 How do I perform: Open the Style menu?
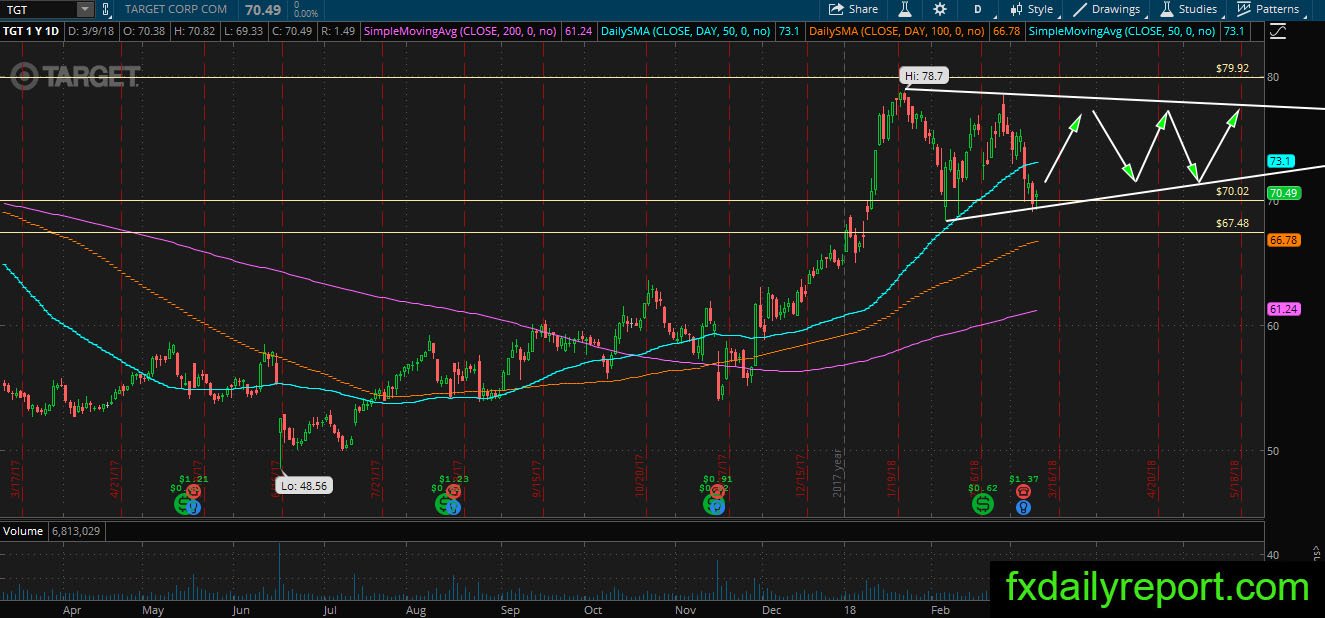click(1031, 9)
